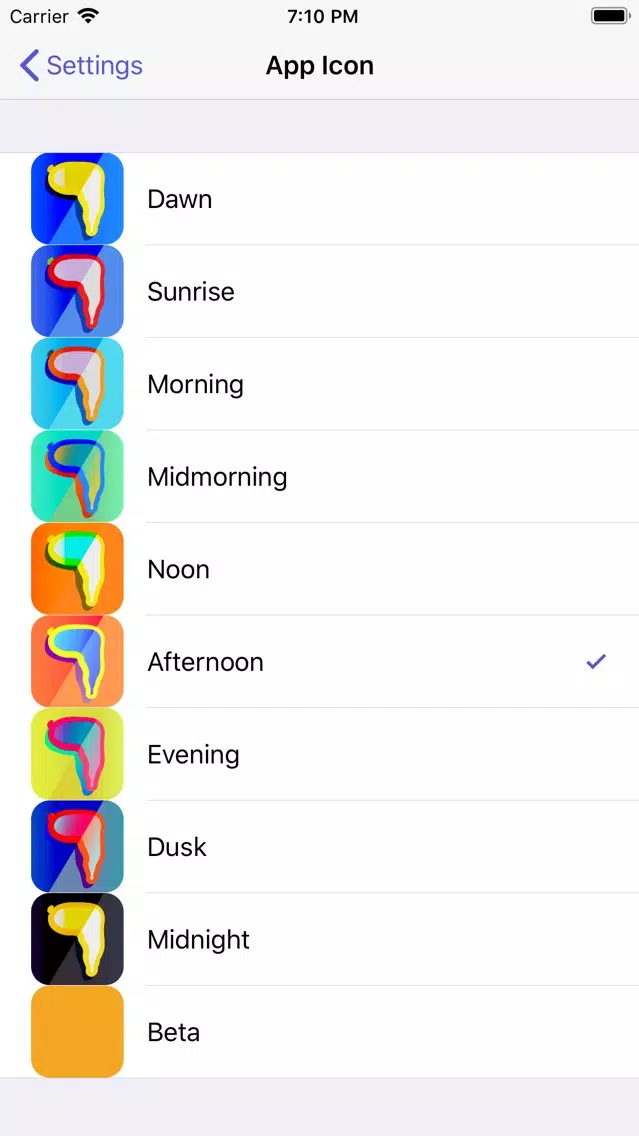Tap the Sunrise label text
639x1136 pixels.
click(191, 291)
